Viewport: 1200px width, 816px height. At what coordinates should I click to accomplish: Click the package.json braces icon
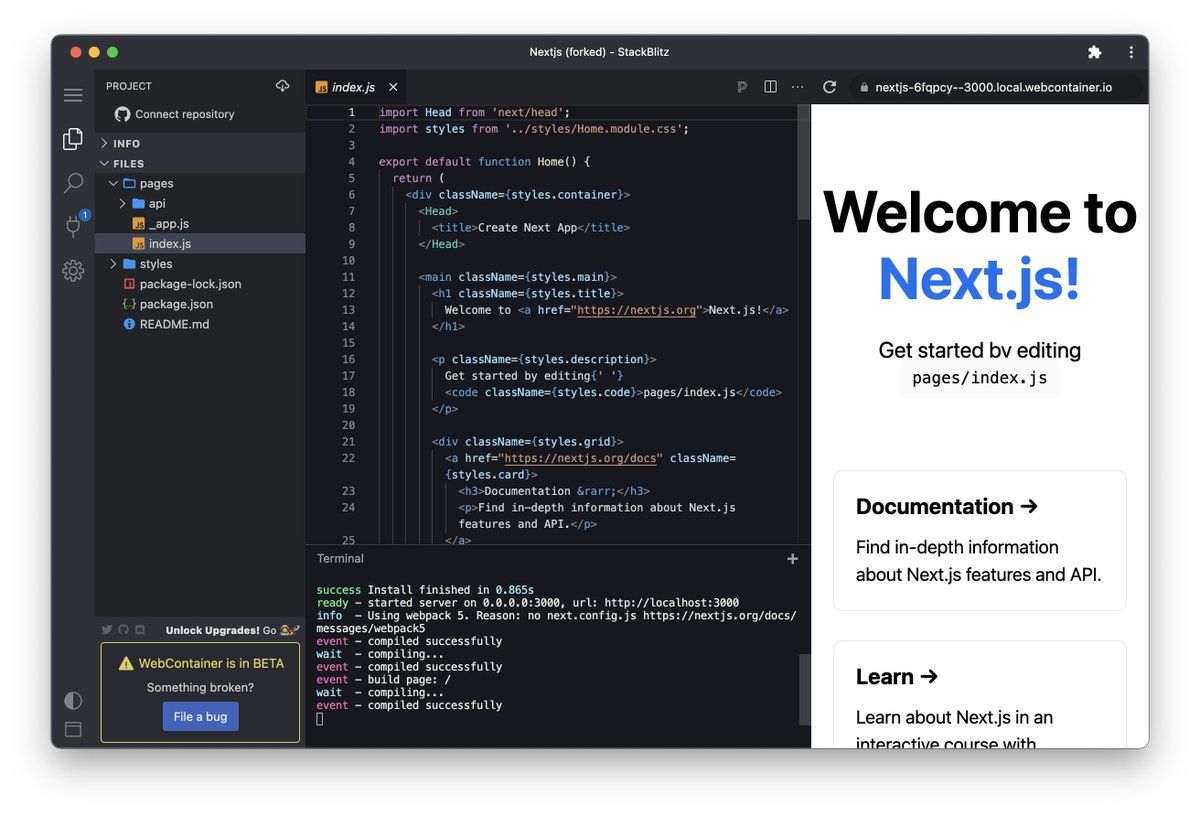(129, 304)
